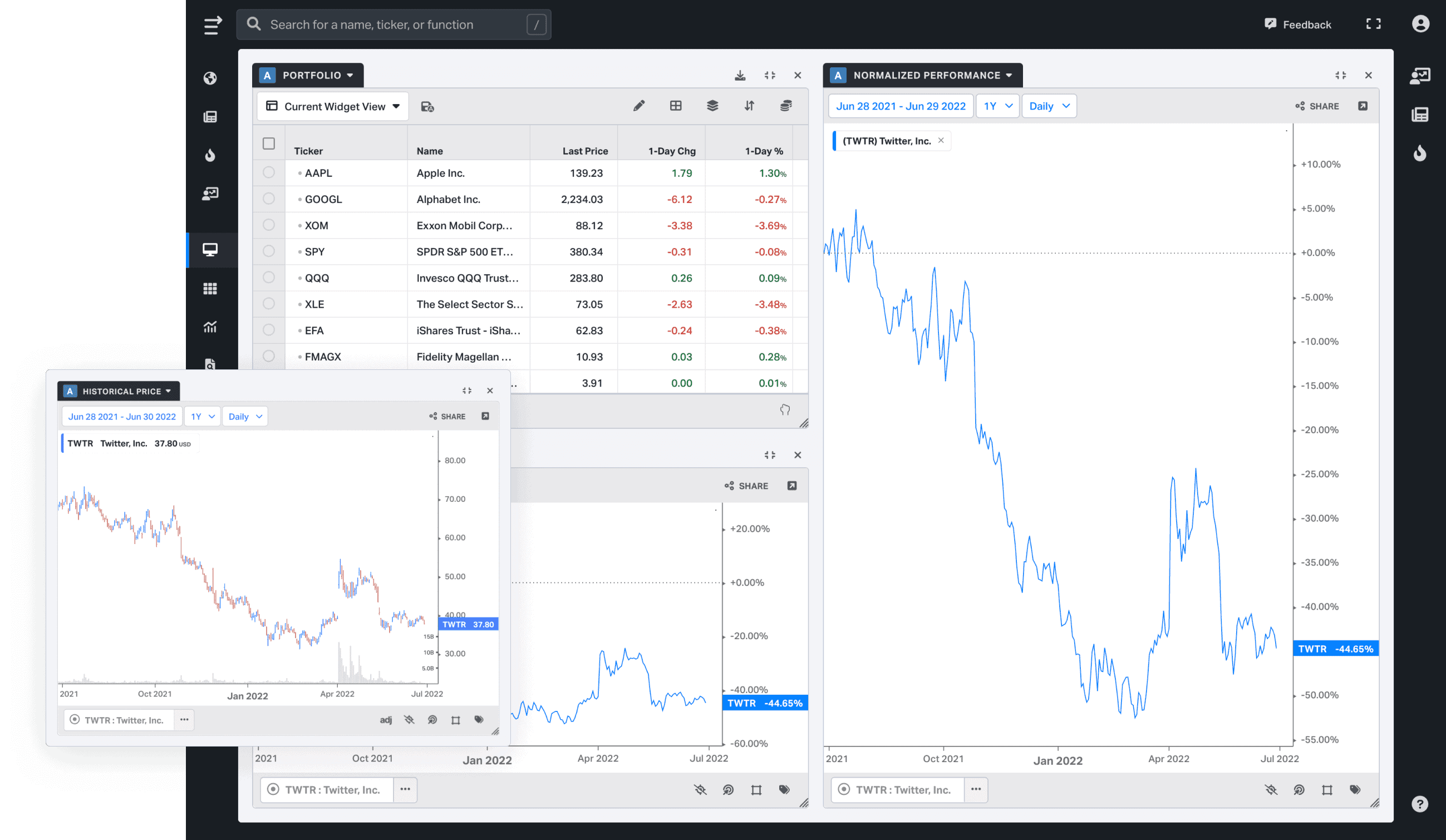The image size is (1446, 840).
Task: Expand the Current Widget View dropdown
Action: [333, 107]
